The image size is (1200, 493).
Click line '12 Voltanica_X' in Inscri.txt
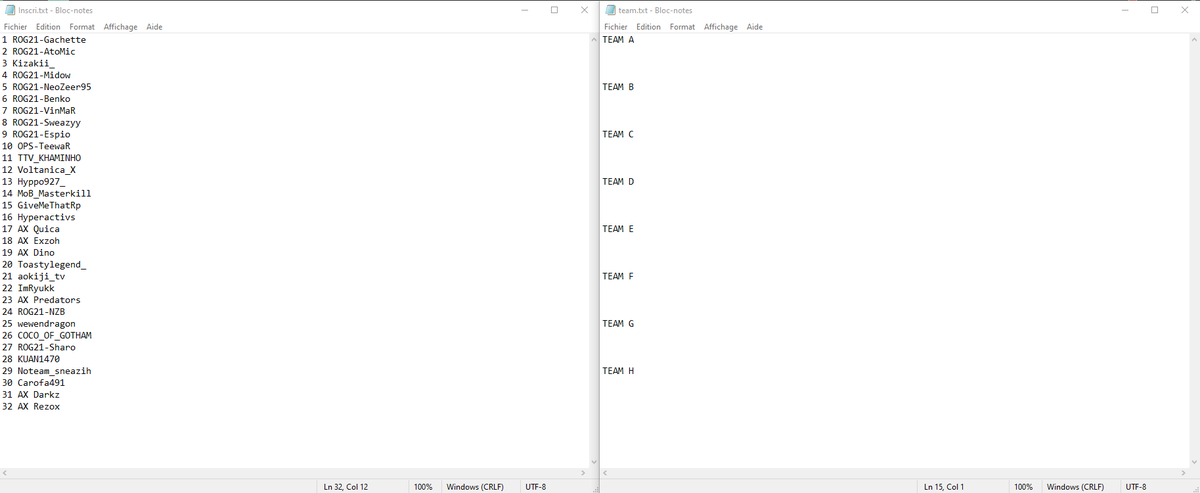pyautogui.click(x=39, y=170)
